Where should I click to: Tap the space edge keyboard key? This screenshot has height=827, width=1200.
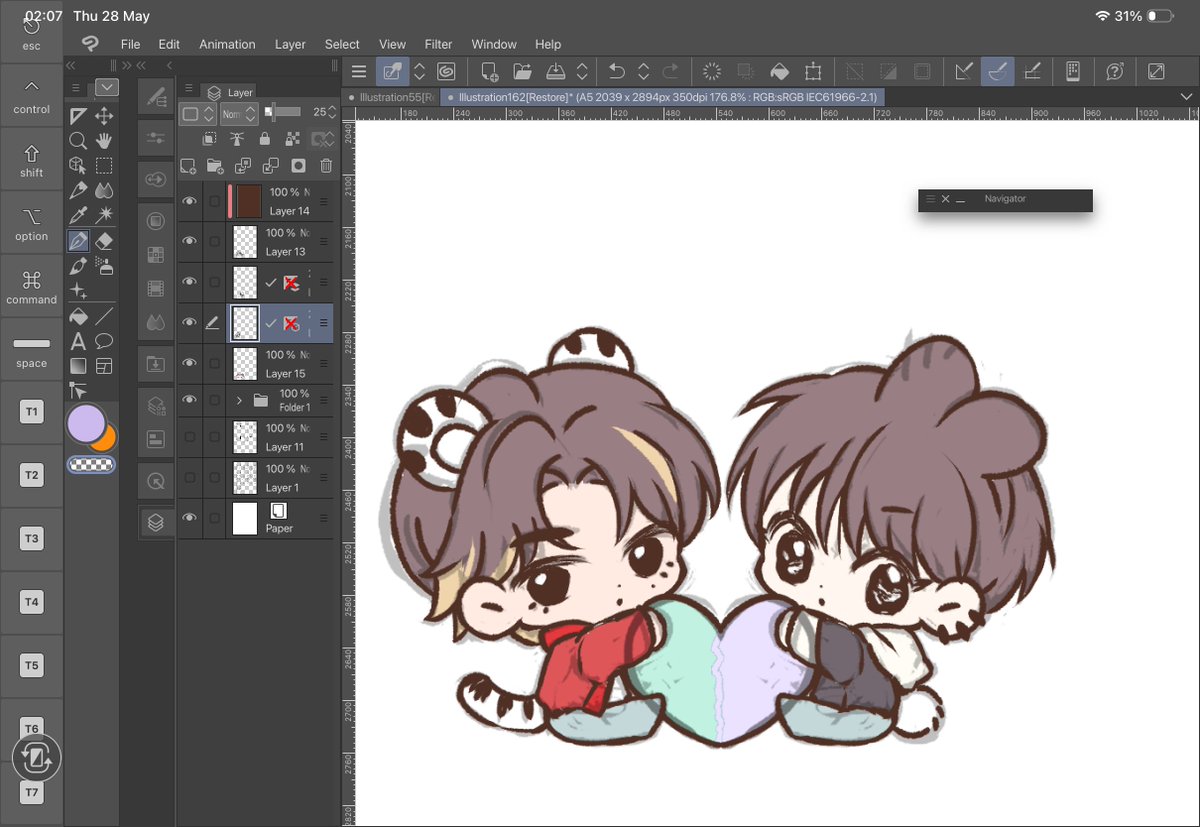[32, 351]
